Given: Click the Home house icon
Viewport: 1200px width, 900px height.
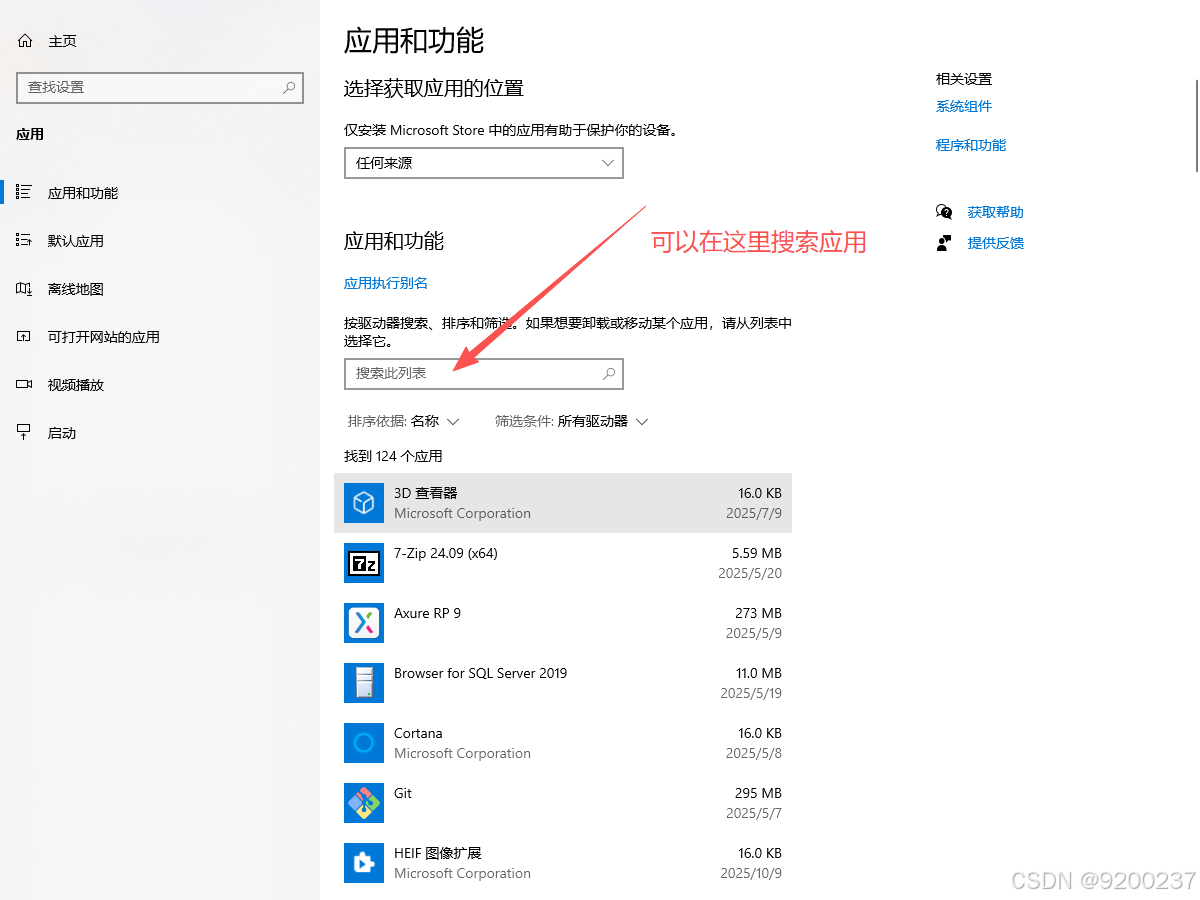Looking at the screenshot, I should tap(25, 41).
